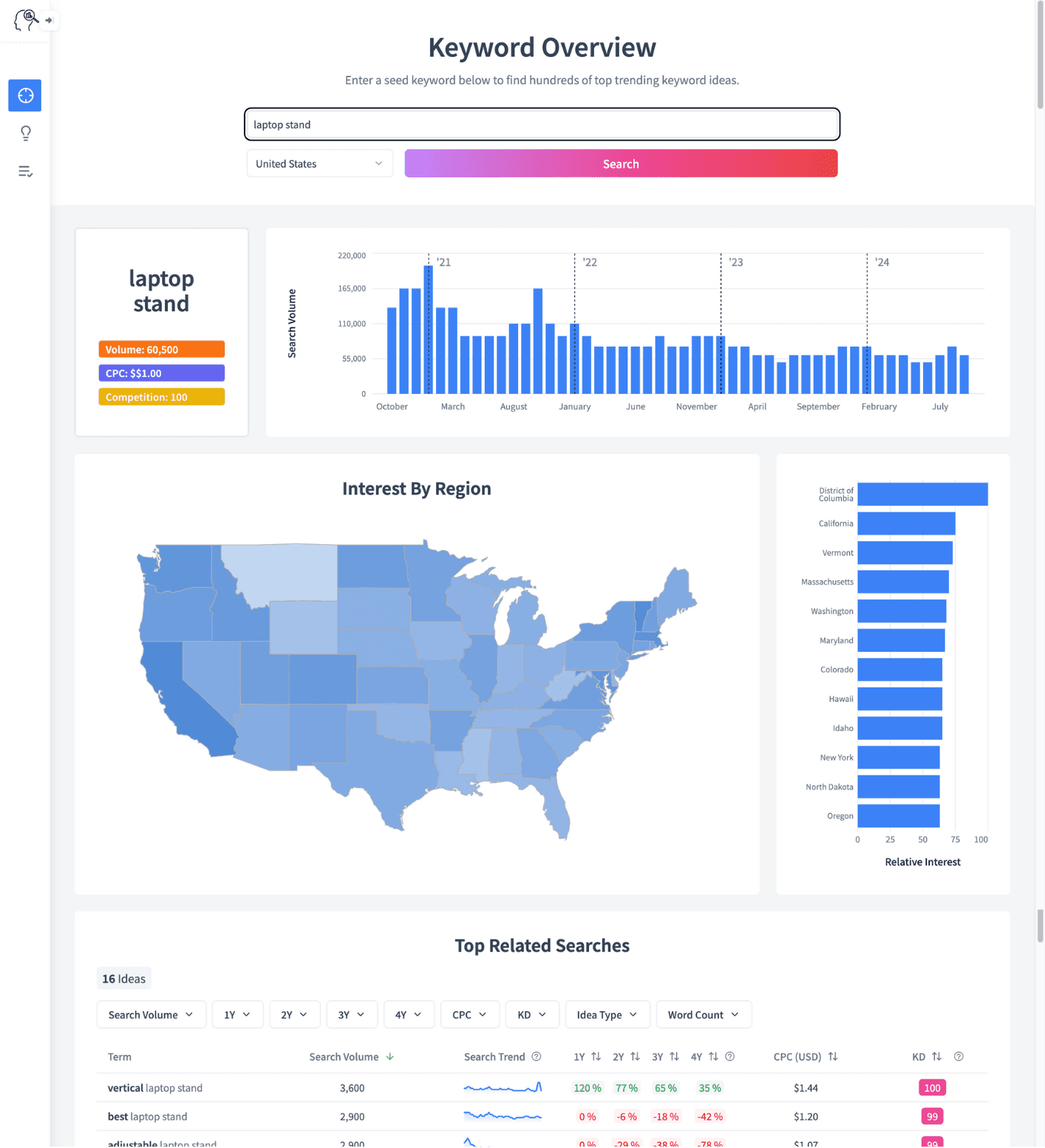This screenshot has width=1045, height=1148.
Task: Open the United States country dropdown
Action: point(319,163)
